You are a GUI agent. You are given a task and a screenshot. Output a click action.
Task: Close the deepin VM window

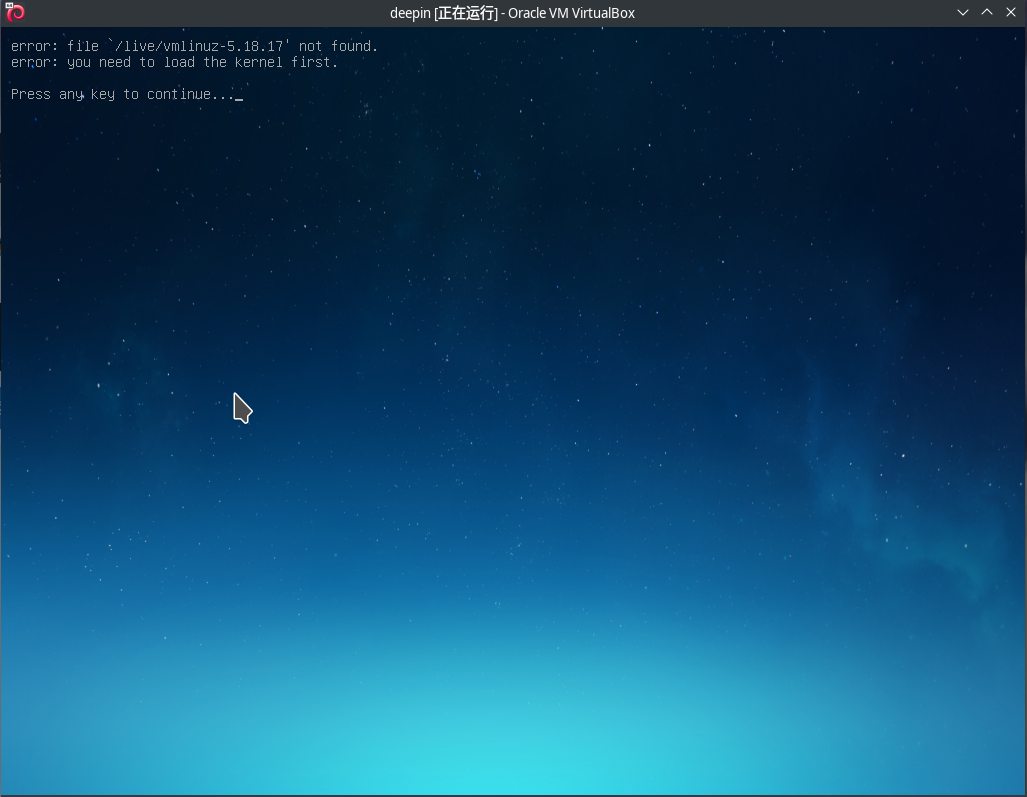pyautogui.click(x=1011, y=13)
